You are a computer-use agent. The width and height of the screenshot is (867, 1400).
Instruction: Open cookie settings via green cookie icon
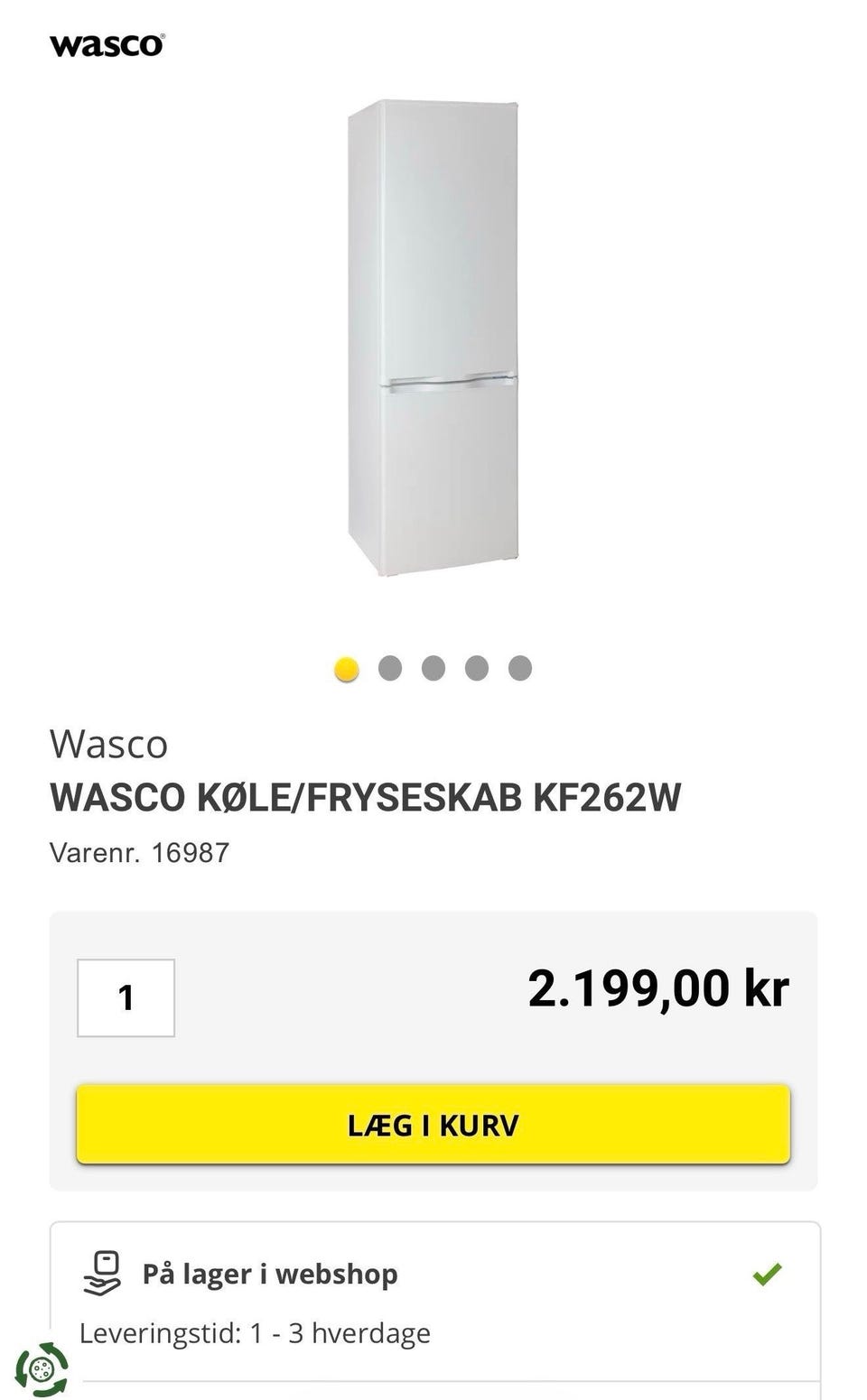click(x=42, y=1369)
